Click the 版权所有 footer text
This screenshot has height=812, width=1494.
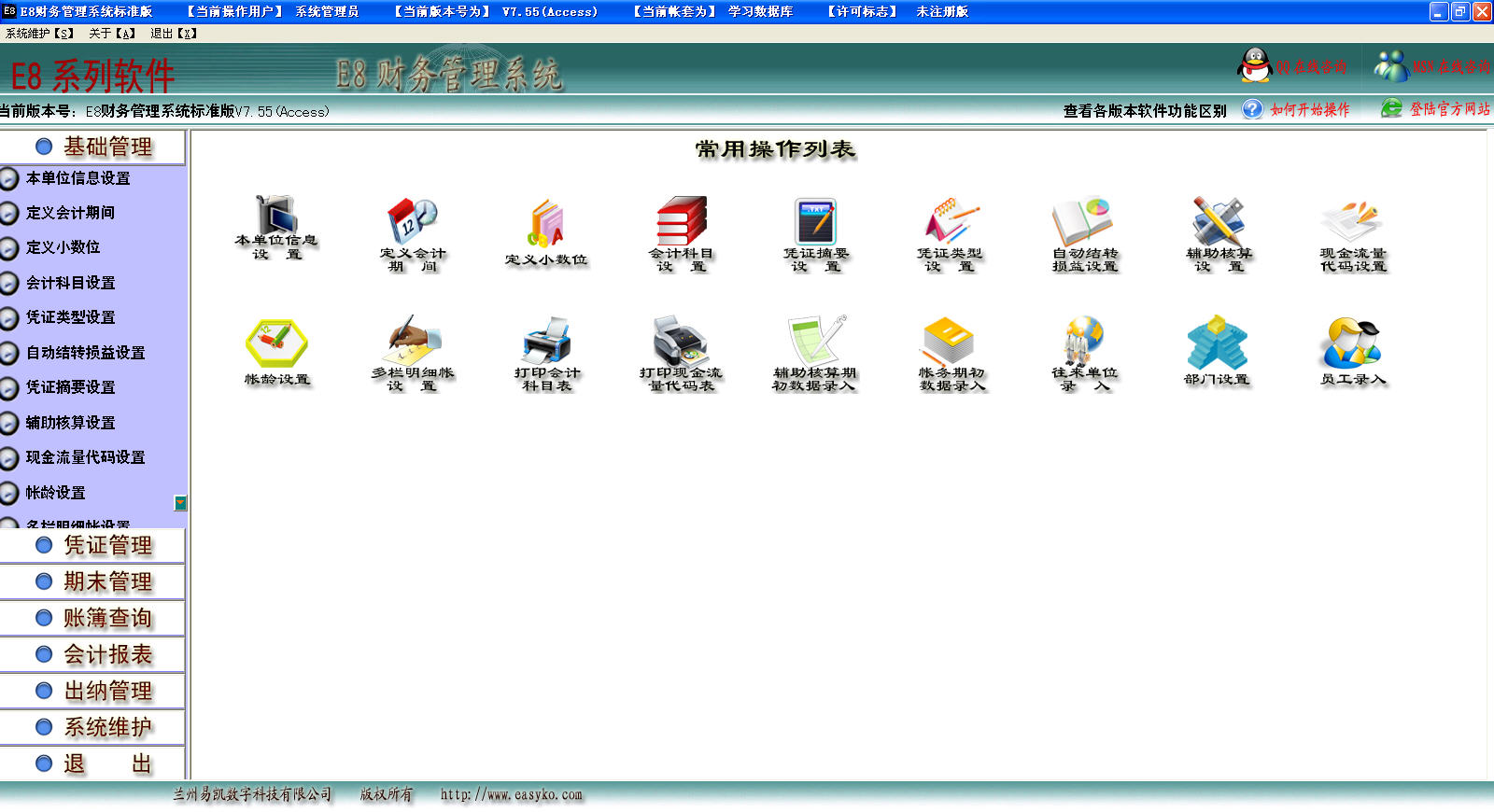(x=387, y=794)
